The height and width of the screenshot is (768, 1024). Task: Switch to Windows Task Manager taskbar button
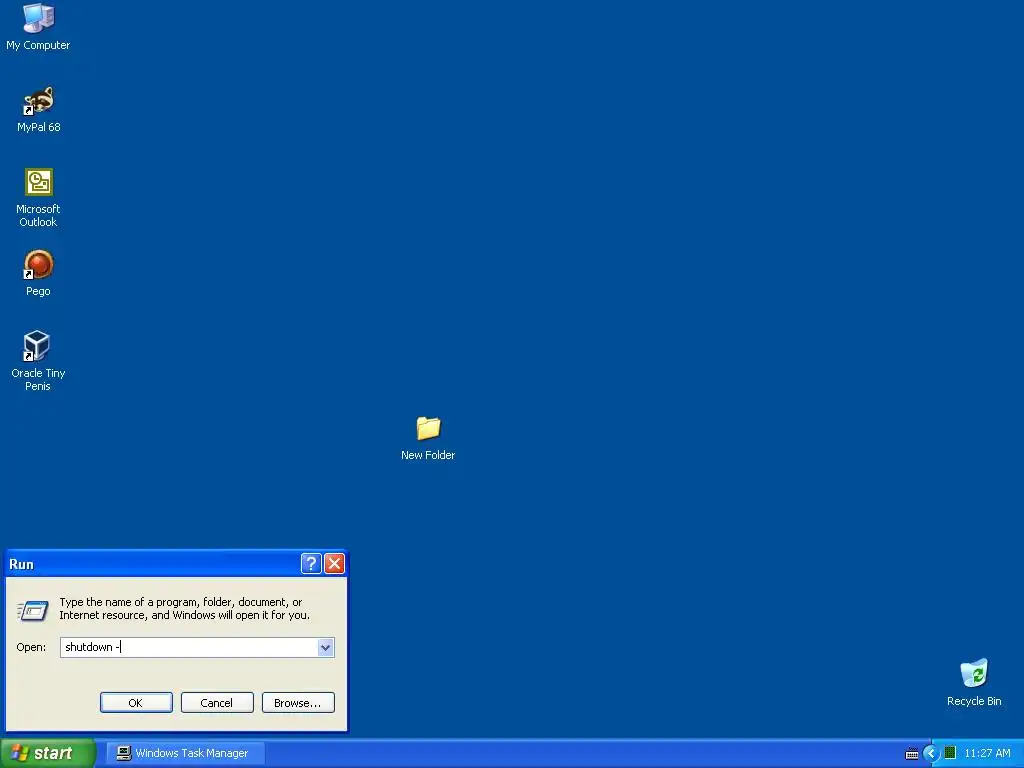[x=185, y=753]
